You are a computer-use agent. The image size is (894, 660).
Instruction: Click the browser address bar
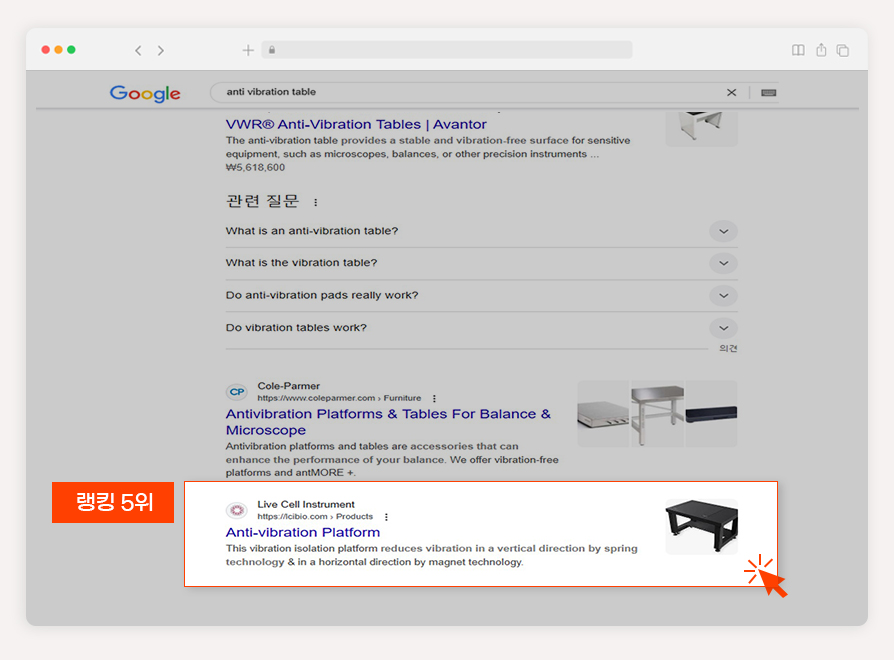pos(447,50)
